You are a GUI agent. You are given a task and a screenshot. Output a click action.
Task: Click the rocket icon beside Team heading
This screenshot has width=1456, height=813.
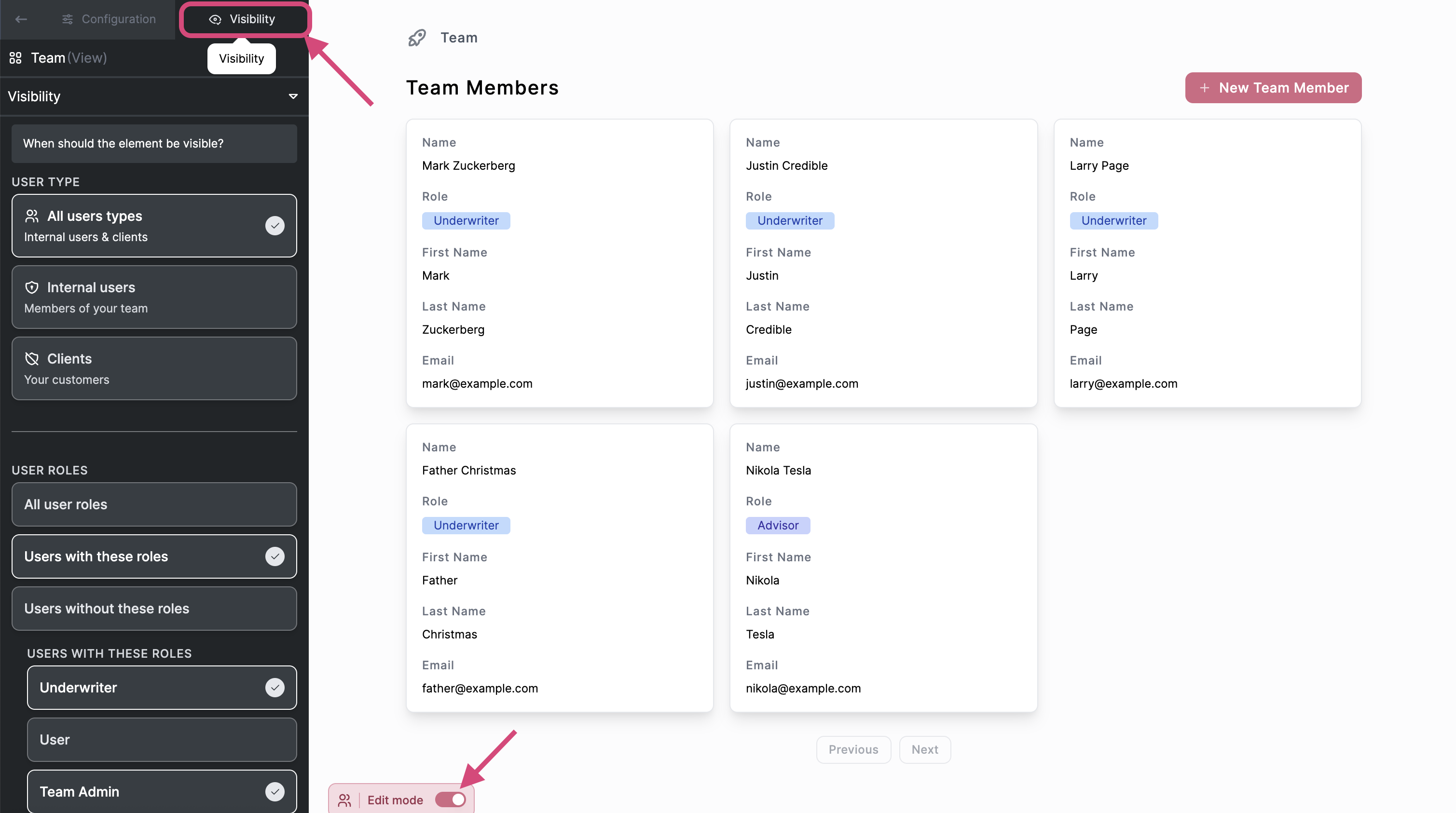[417, 38]
